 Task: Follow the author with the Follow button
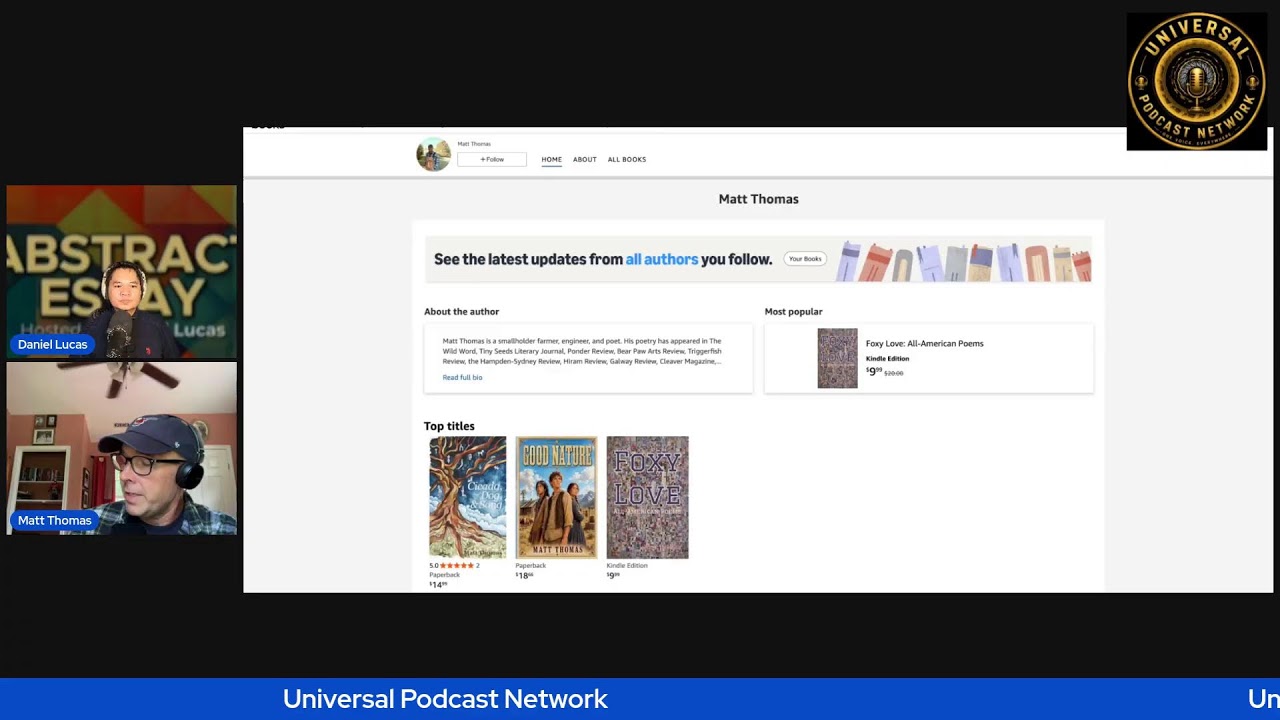(x=492, y=159)
